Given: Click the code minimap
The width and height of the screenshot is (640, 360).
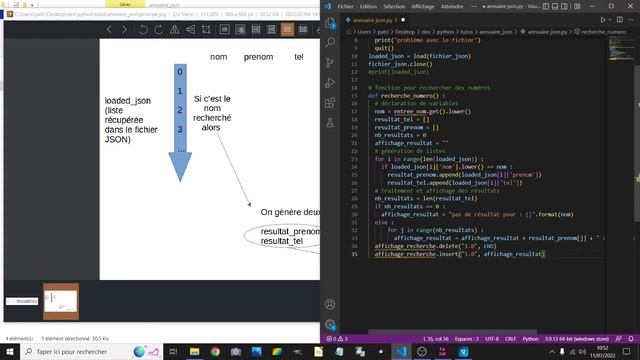Looking at the screenshot, I should point(622,49).
